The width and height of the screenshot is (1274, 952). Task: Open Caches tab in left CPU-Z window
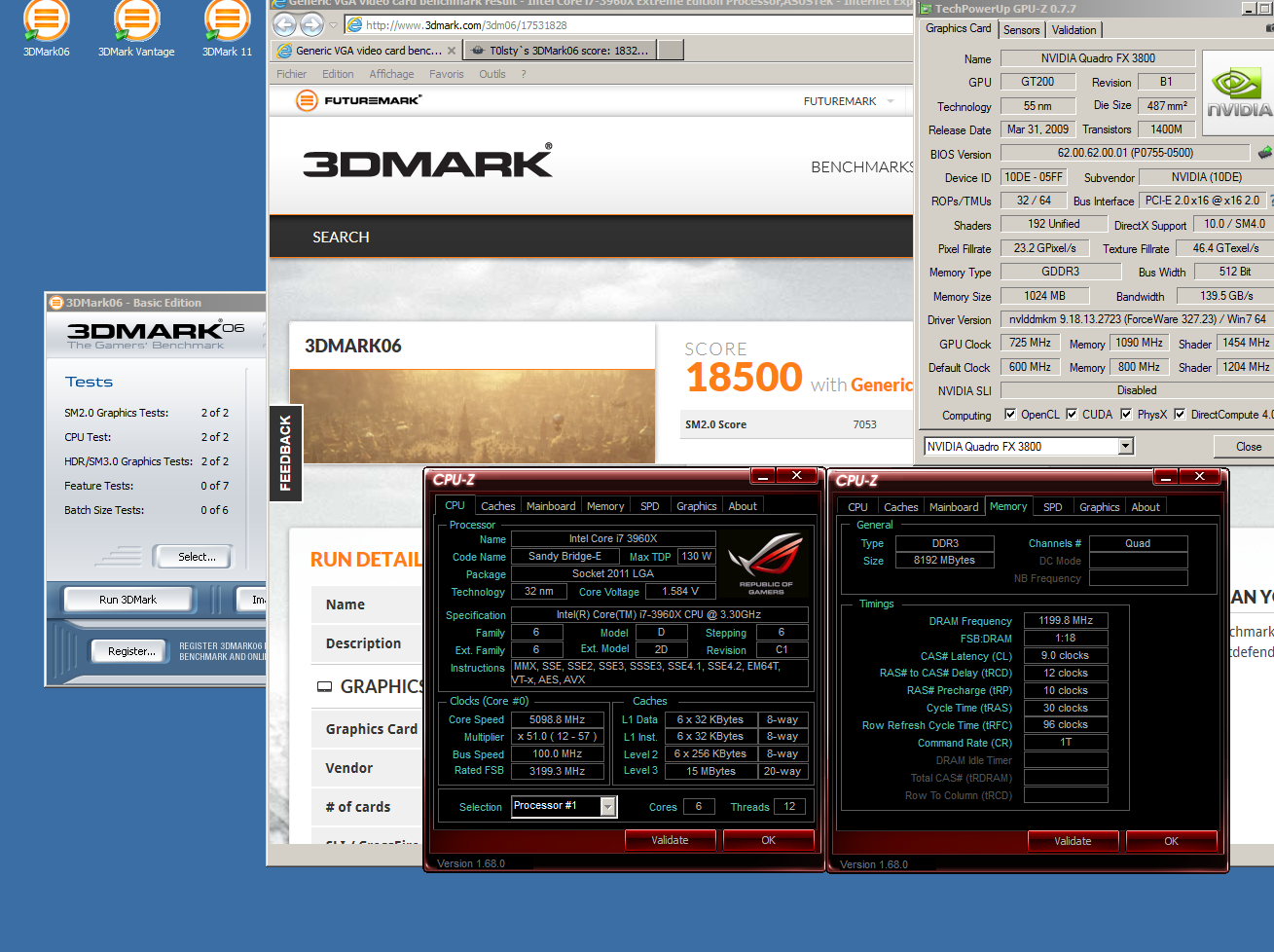498,506
